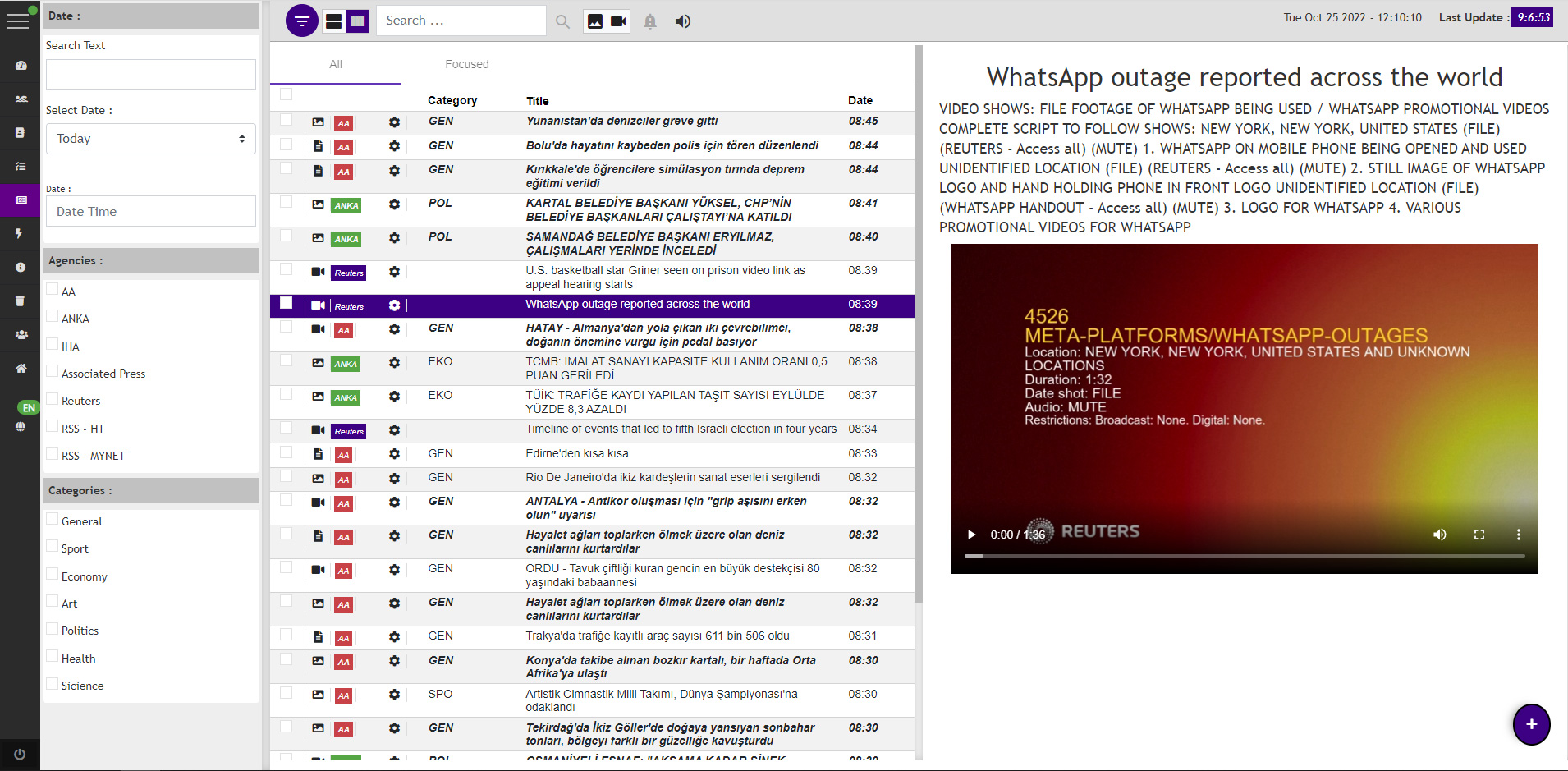The image size is (1568, 771).
Task: Focus the Search Text input field
Action: (151, 75)
